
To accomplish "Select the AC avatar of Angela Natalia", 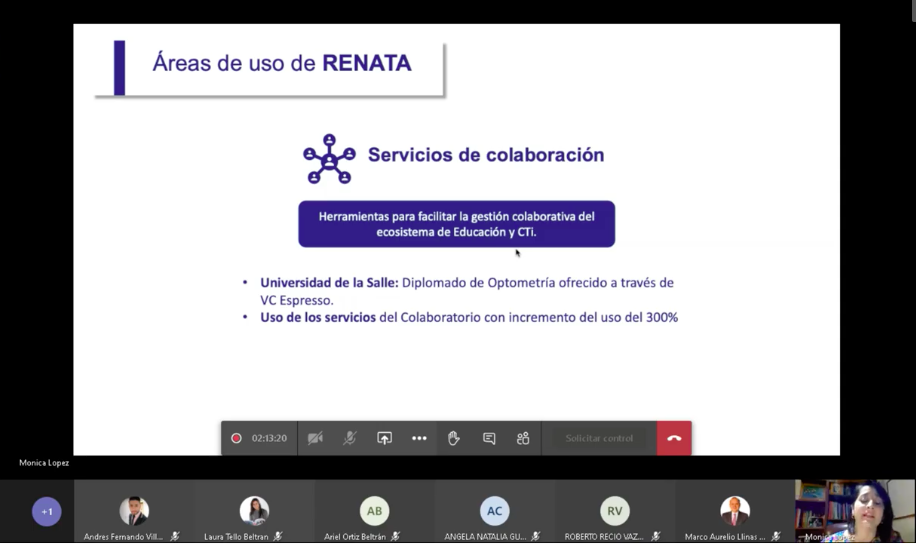I will [x=495, y=511].
